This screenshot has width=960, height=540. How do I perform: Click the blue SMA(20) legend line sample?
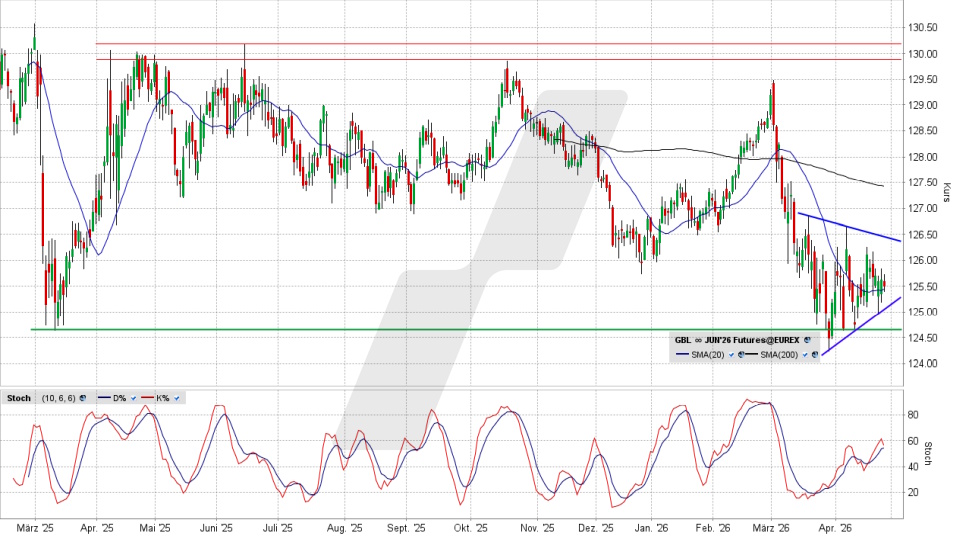[x=682, y=354]
